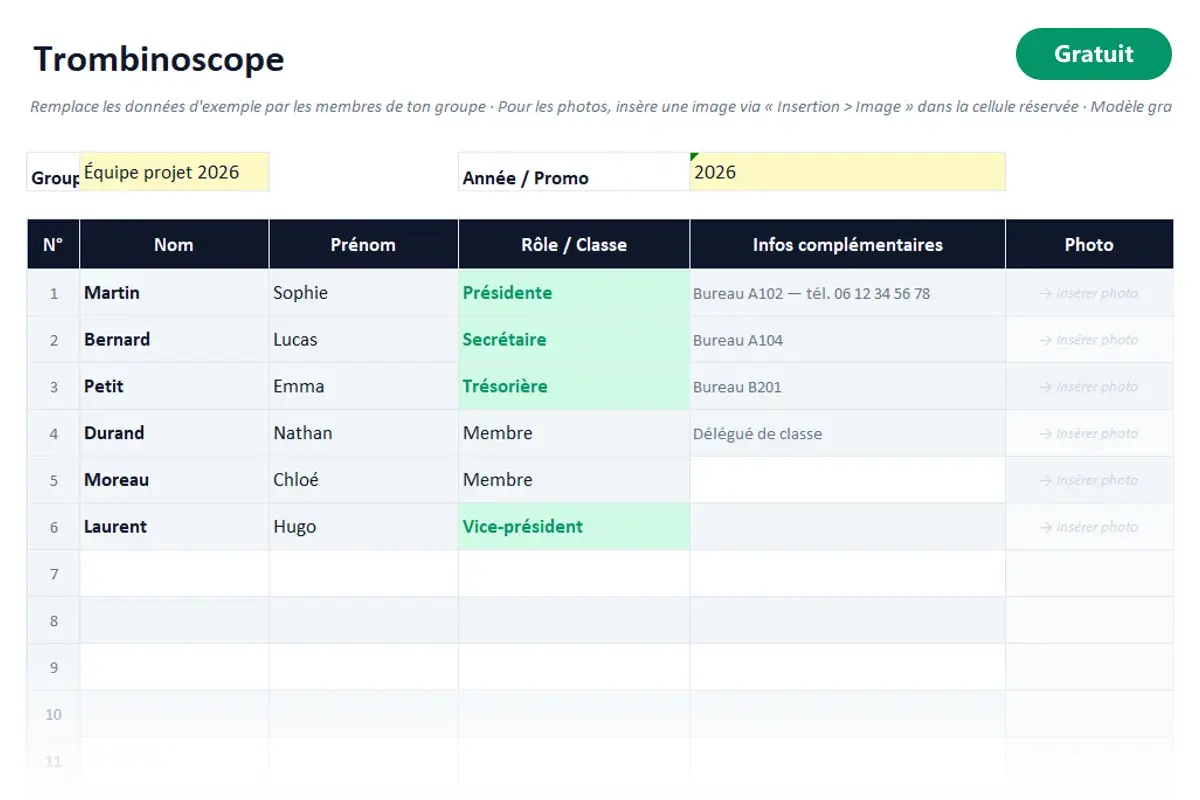Screen dimensions: 1200x800
Task: Select the first name Lucas
Action: 363,340
